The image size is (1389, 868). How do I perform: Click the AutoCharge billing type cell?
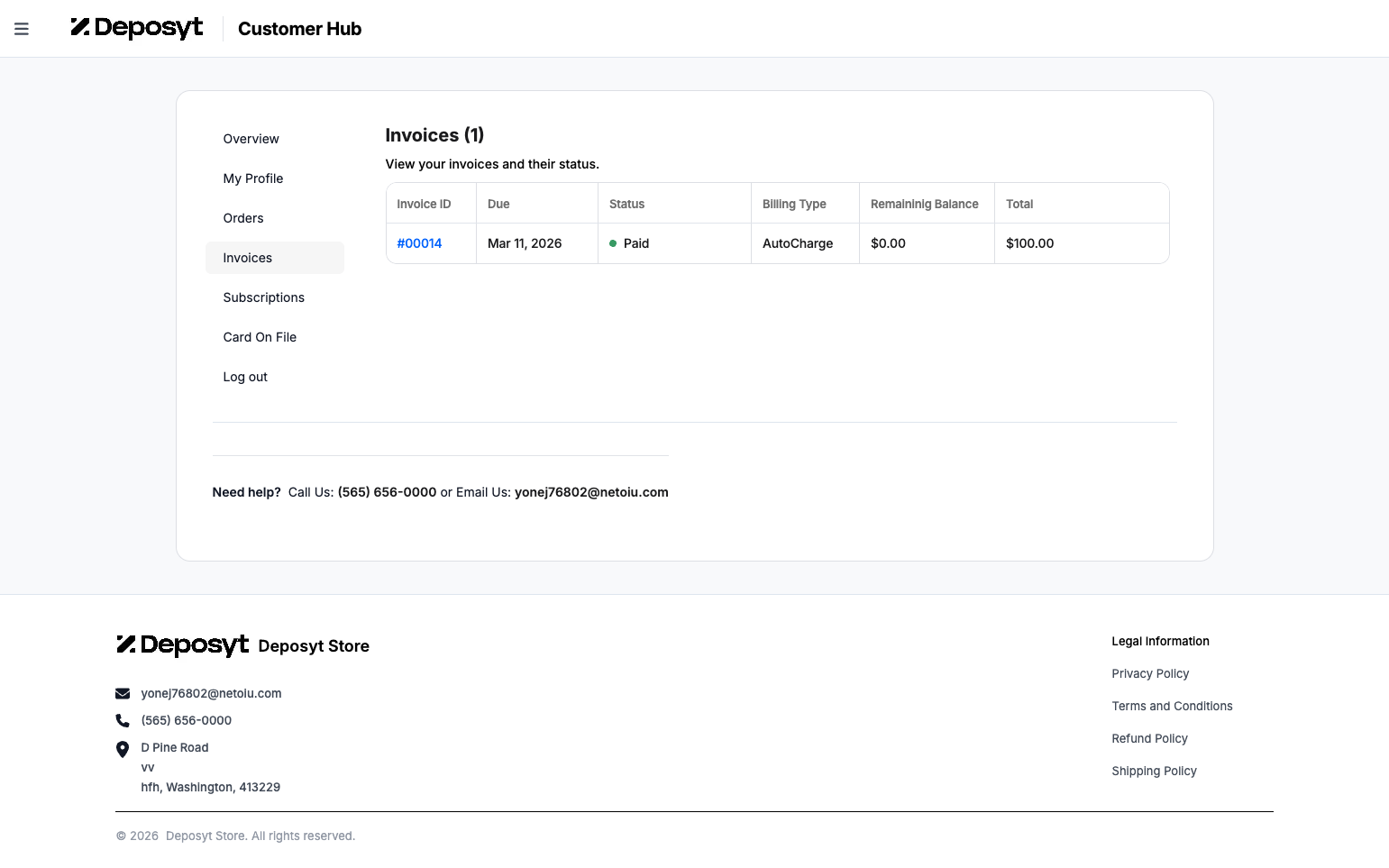pos(805,243)
